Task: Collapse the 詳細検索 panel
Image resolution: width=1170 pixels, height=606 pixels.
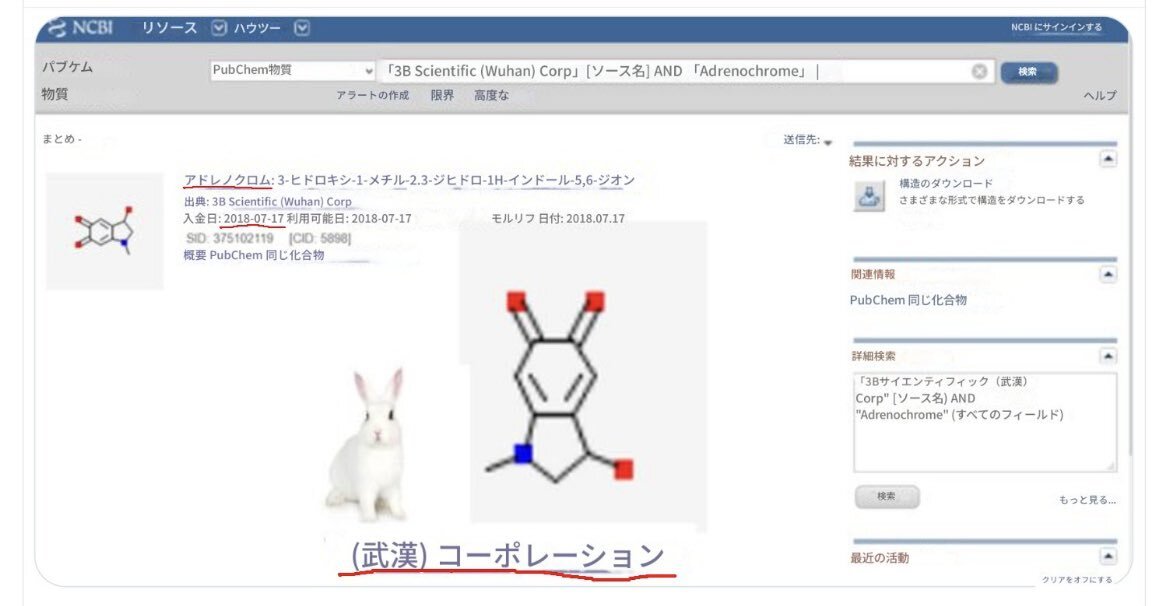Action: click(x=1107, y=355)
